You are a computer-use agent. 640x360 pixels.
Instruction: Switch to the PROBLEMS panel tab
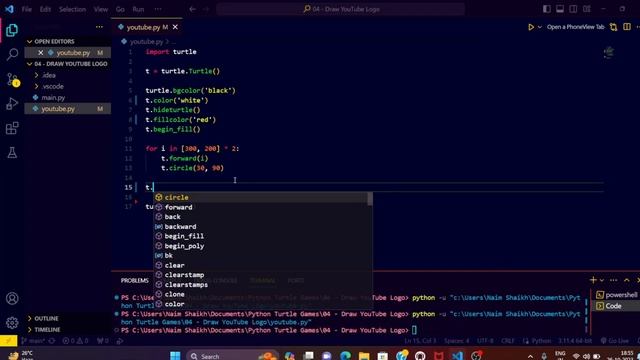pyautogui.click(x=134, y=281)
